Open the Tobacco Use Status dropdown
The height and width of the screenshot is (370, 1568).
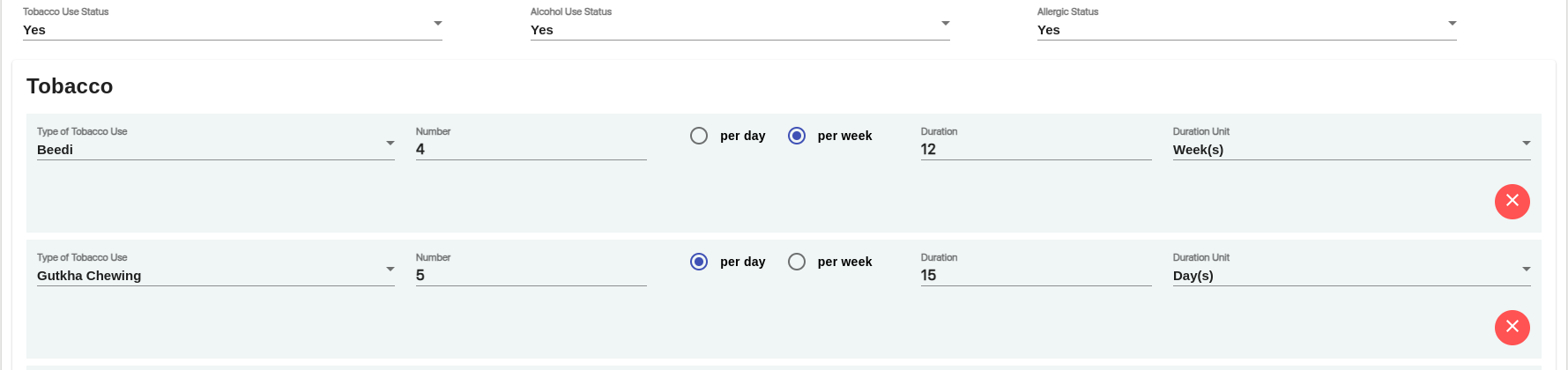[233, 24]
